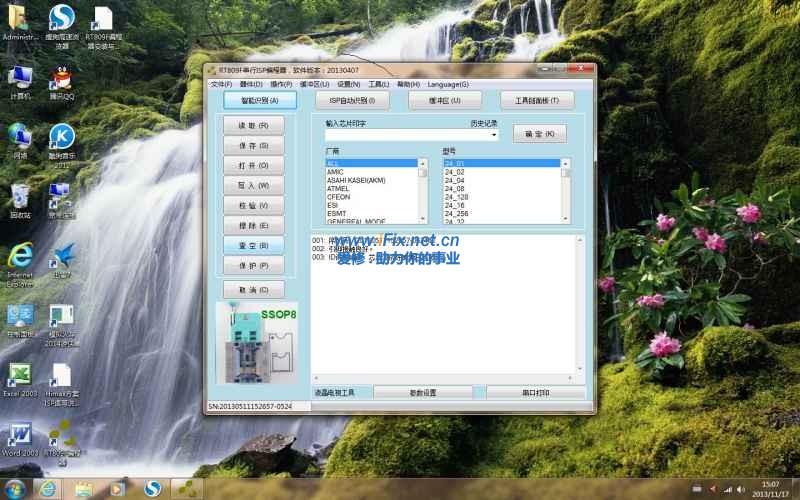Viewport: 800px width, 500px height.
Task: Open the Word 2003 desktop shortcut
Action: click(x=19, y=435)
